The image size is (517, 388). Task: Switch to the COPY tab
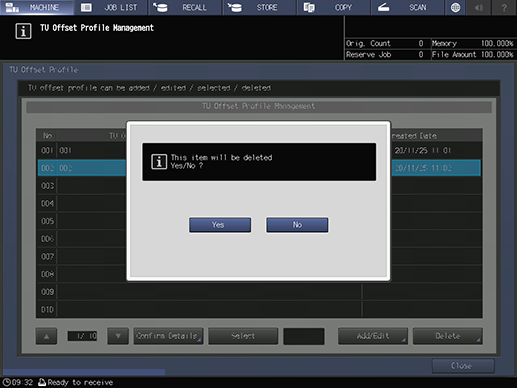tap(334, 7)
